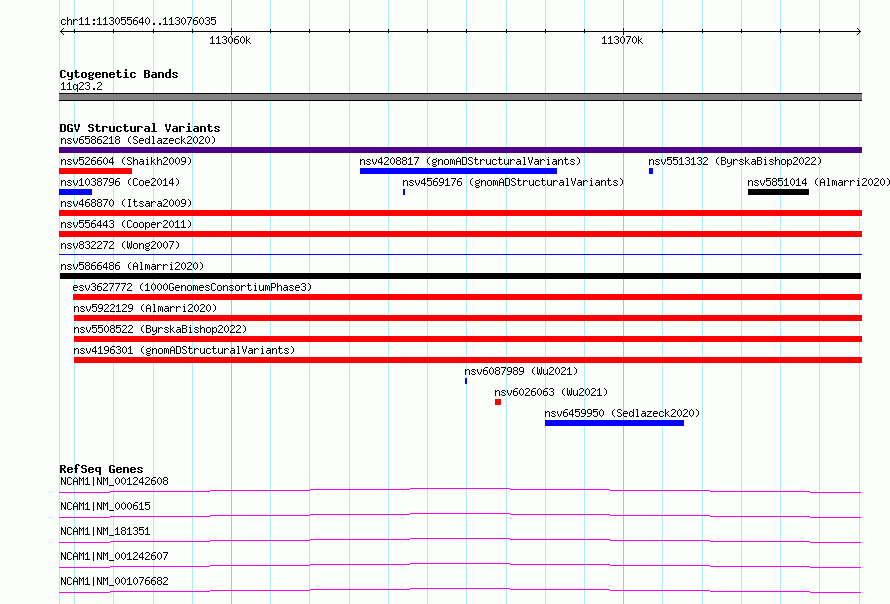The width and height of the screenshot is (890, 604).
Task: Select nsv5866486 (Almarri2020) variant label
Action: (132, 266)
